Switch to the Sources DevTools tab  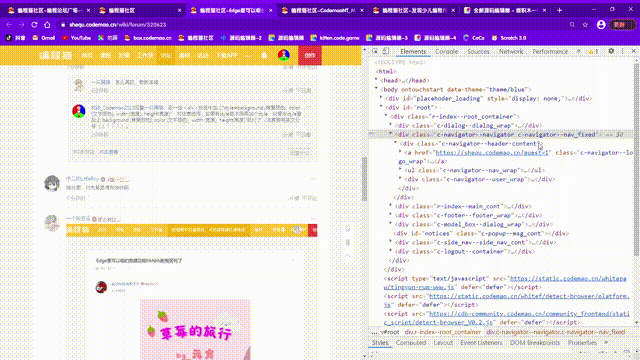(478, 51)
